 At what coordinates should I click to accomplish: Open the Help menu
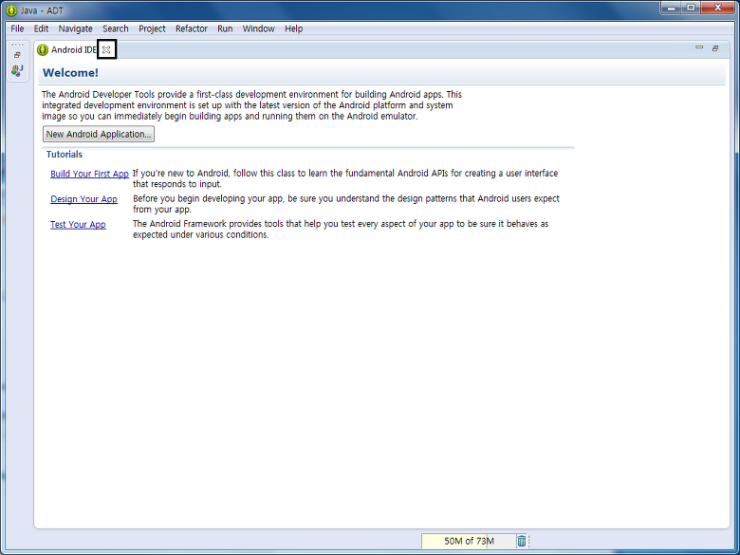click(x=294, y=29)
